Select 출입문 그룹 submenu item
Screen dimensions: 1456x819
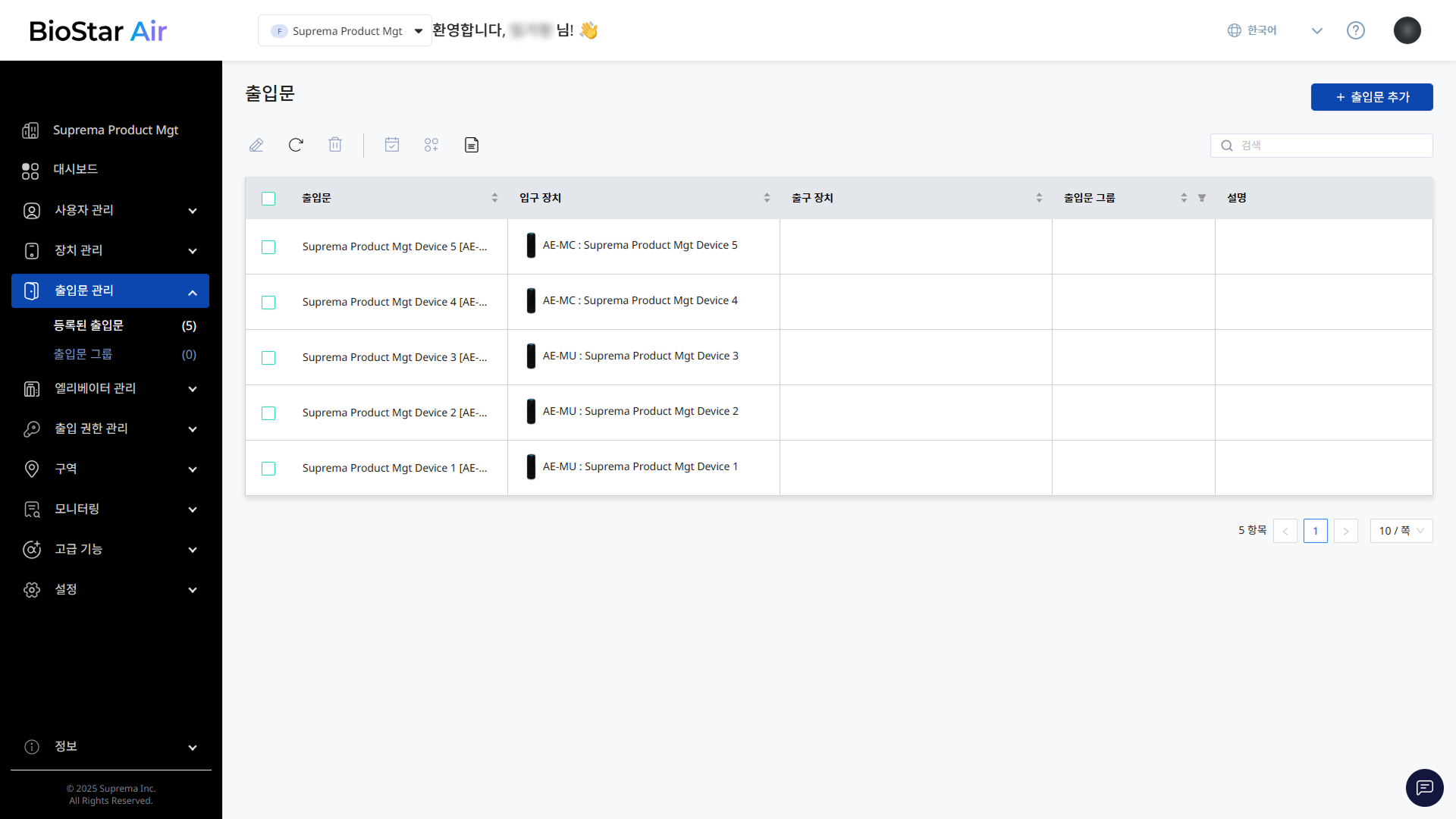pos(83,354)
